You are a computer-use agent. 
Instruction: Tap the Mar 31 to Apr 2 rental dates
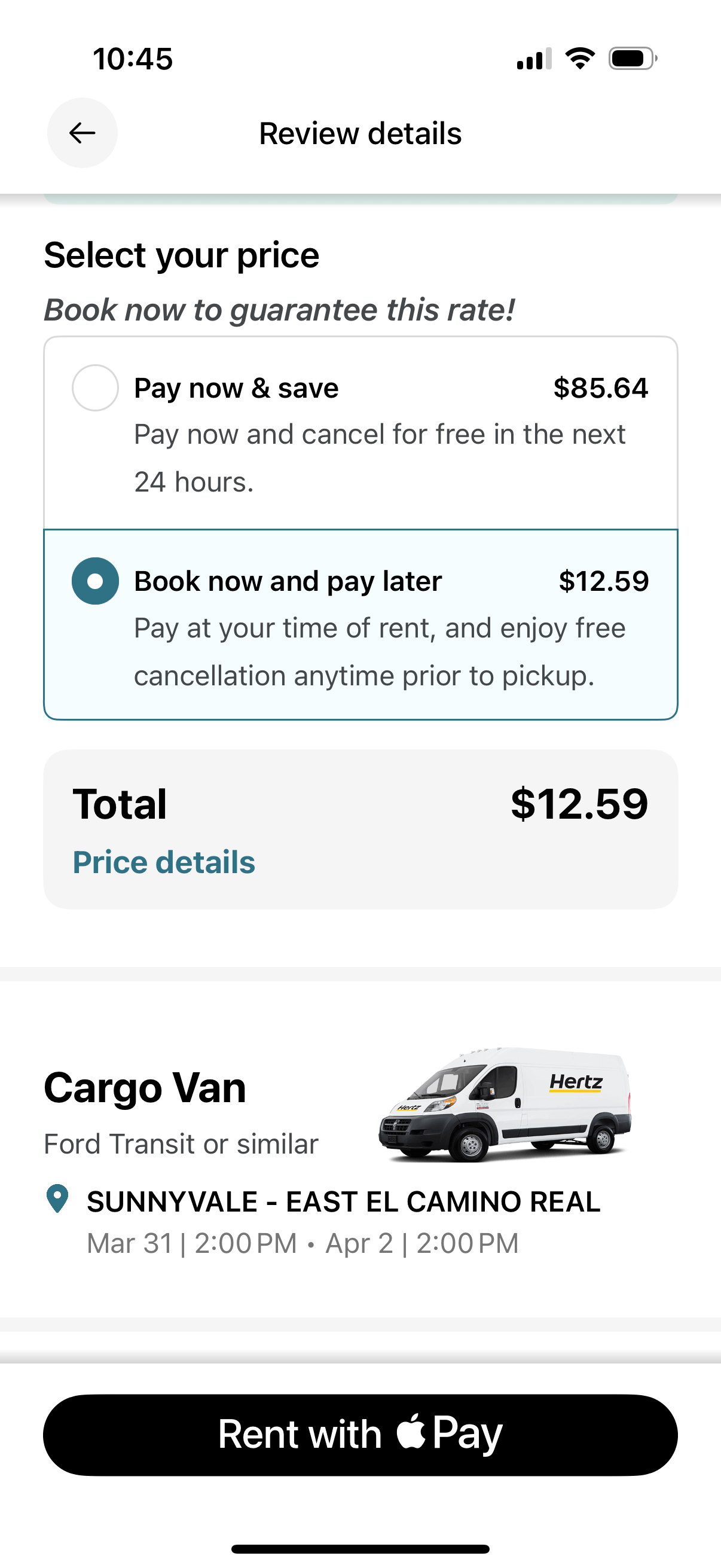[x=303, y=1243]
